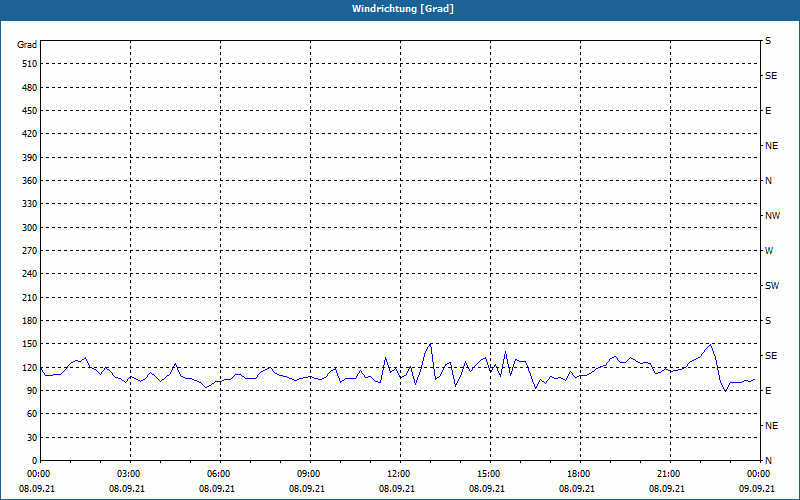Click the NW compass label
The height and width of the screenshot is (500, 800).
(x=772, y=216)
